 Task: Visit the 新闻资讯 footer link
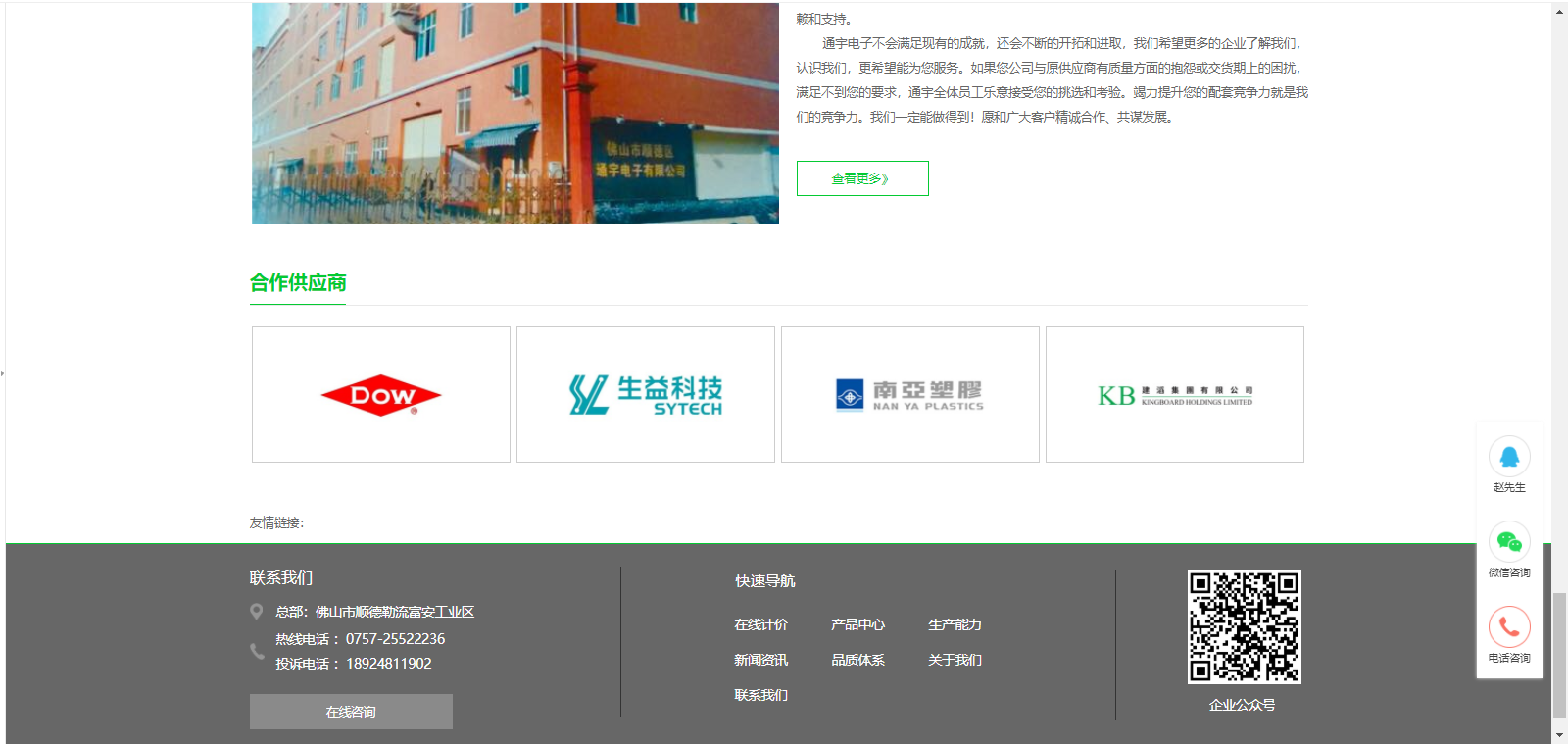tap(760, 660)
